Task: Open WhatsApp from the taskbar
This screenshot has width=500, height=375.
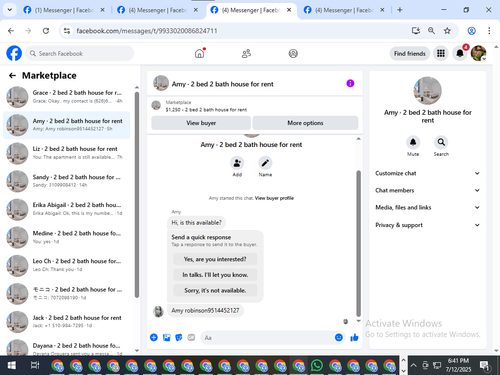Action: (x=317, y=365)
